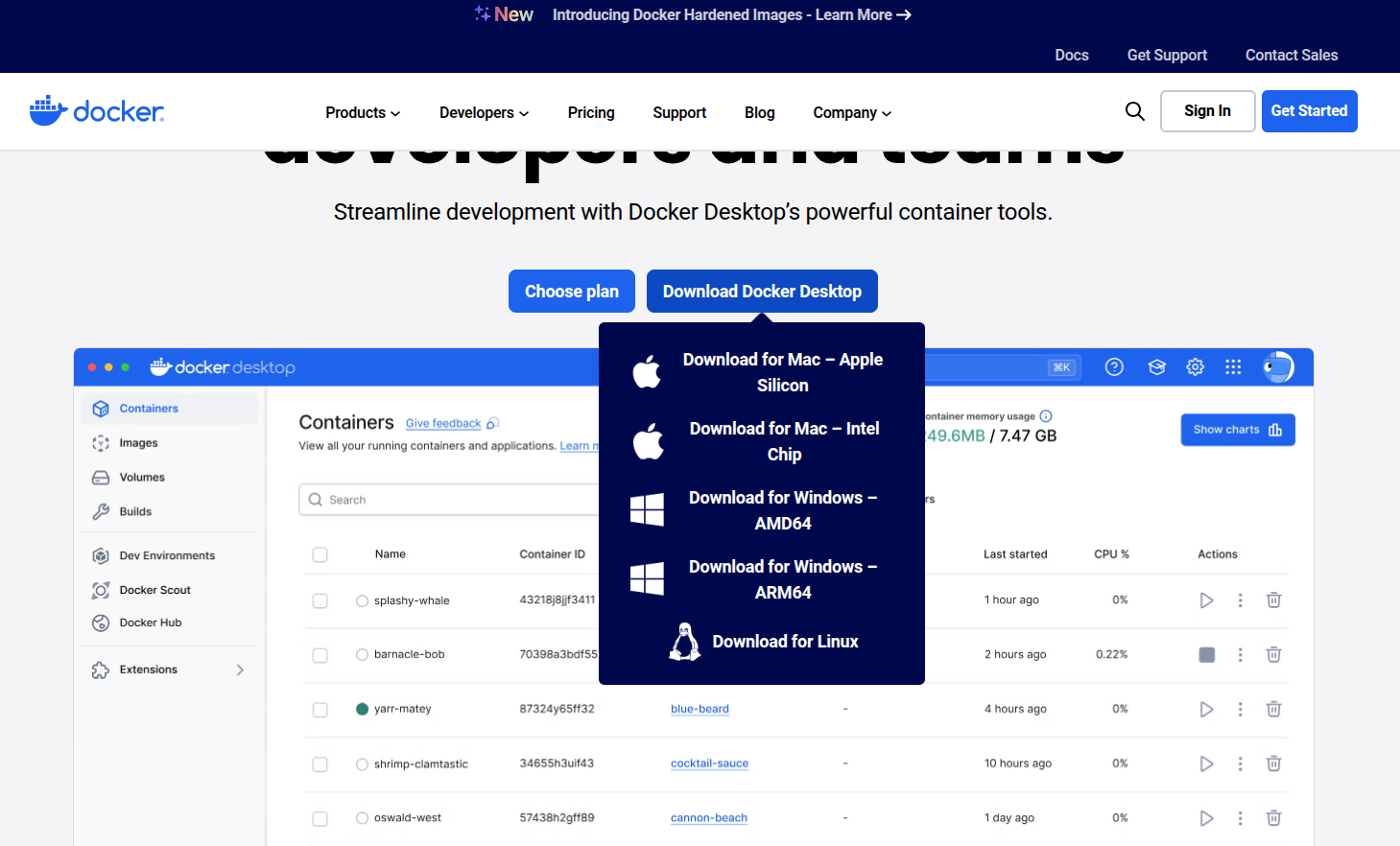Expand the Extensions chevron in sidebar
The width and height of the screenshot is (1400, 846).
[x=240, y=670]
